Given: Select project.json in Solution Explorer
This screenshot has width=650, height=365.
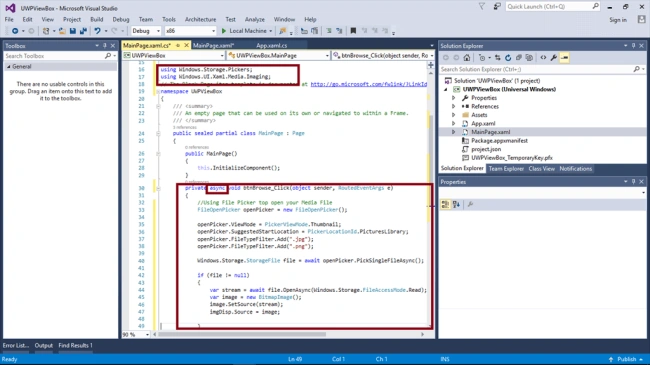Looking at the screenshot, I should (486, 149).
